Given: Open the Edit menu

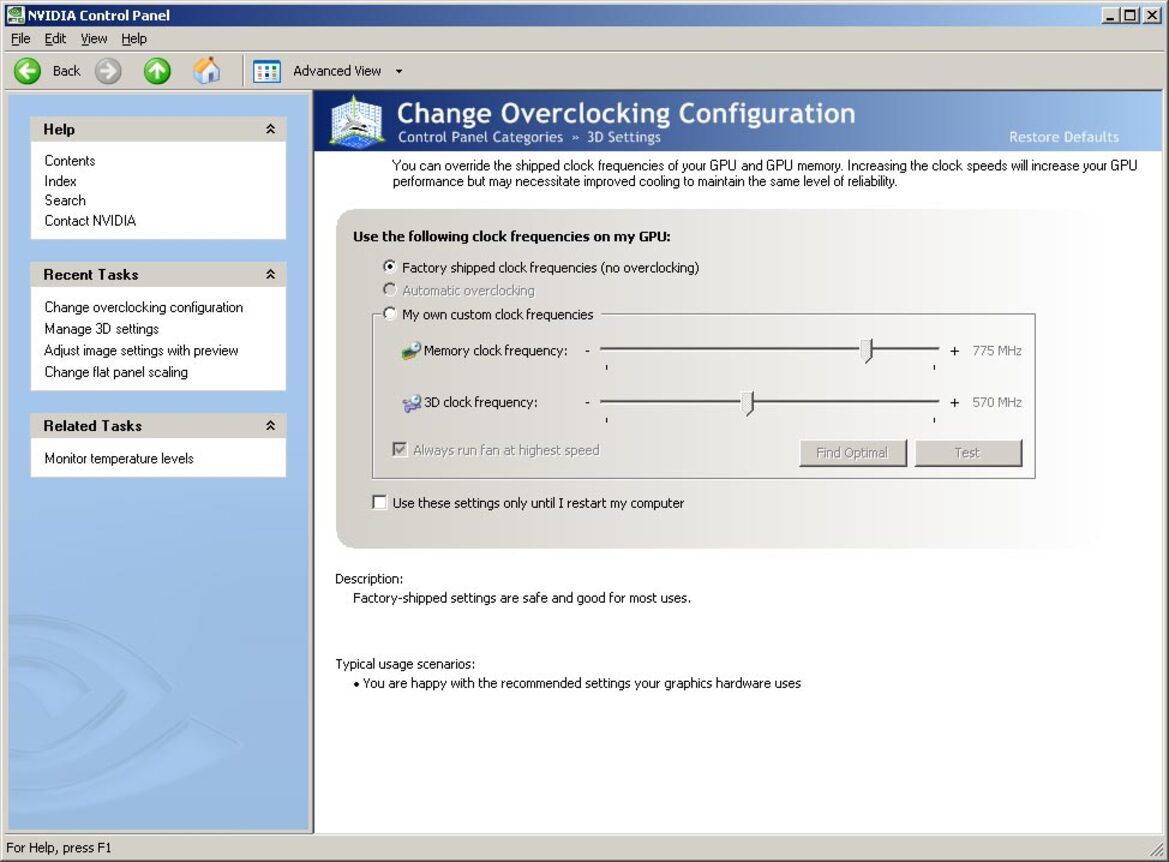Looking at the screenshot, I should tap(55, 39).
